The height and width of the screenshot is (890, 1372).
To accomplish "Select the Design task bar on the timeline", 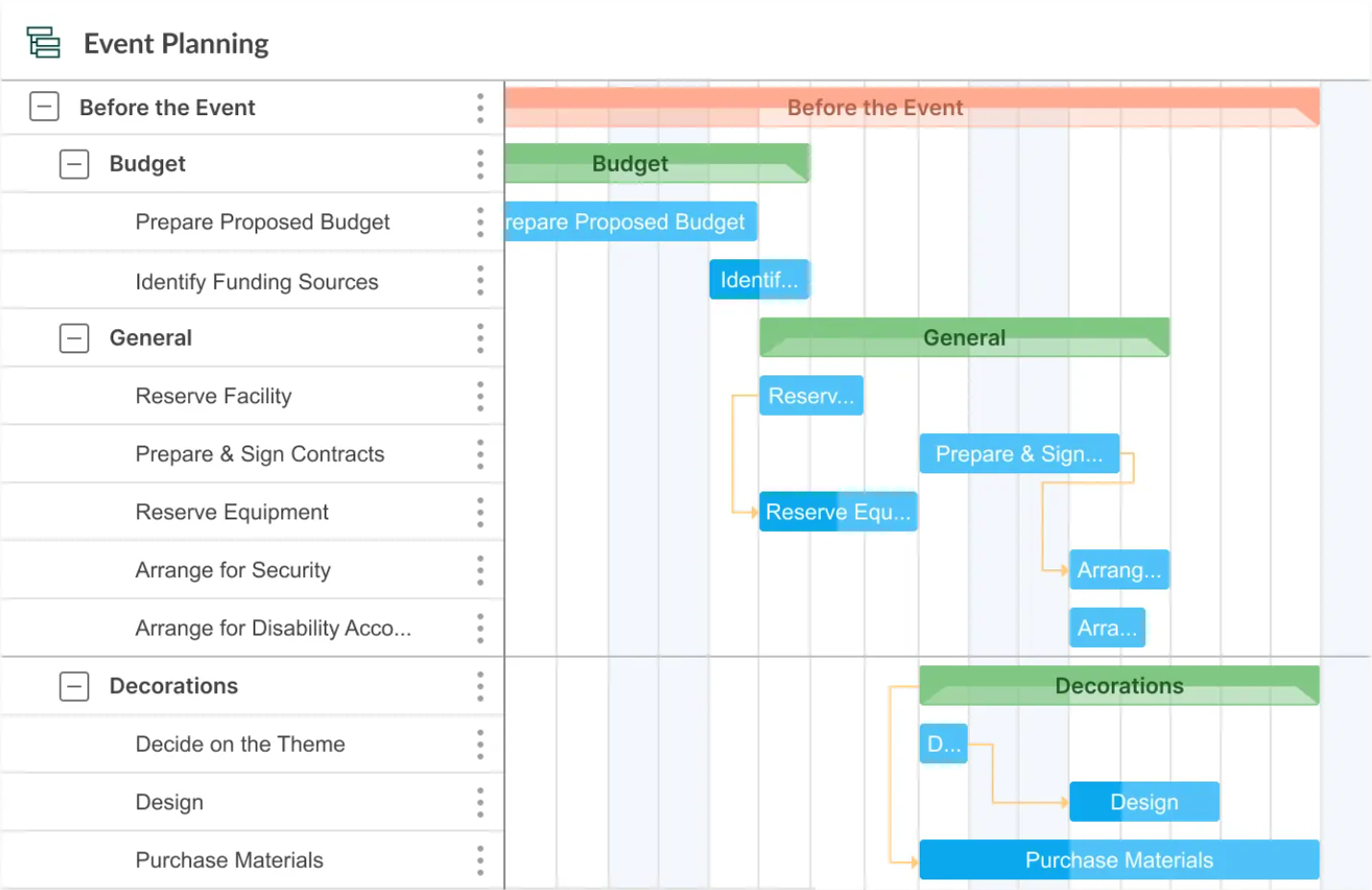I will pyautogui.click(x=1143, y=802).
